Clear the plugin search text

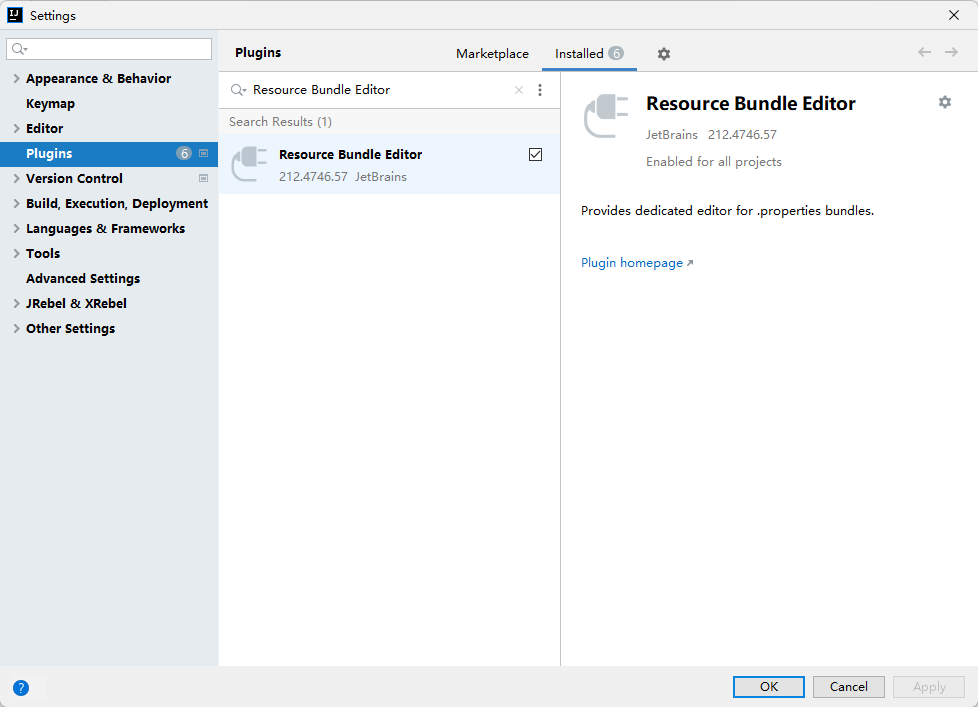point(519,90)
